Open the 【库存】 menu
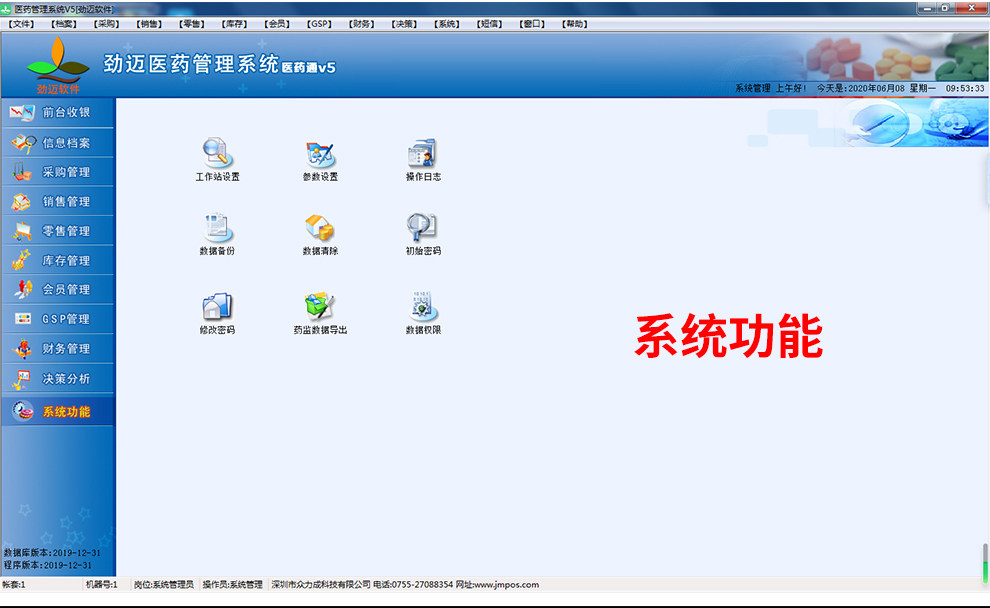This screenshot has width=990, height=608. (234, 24)
